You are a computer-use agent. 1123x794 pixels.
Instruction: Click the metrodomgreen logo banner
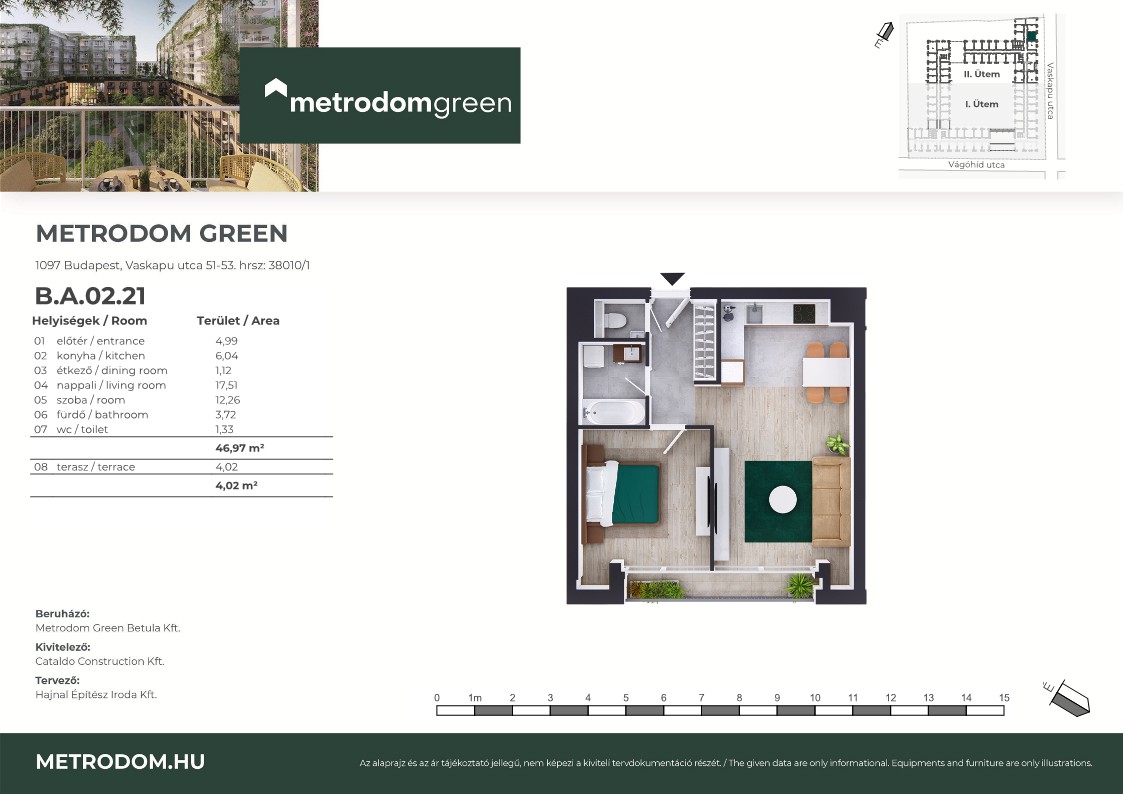379,95
